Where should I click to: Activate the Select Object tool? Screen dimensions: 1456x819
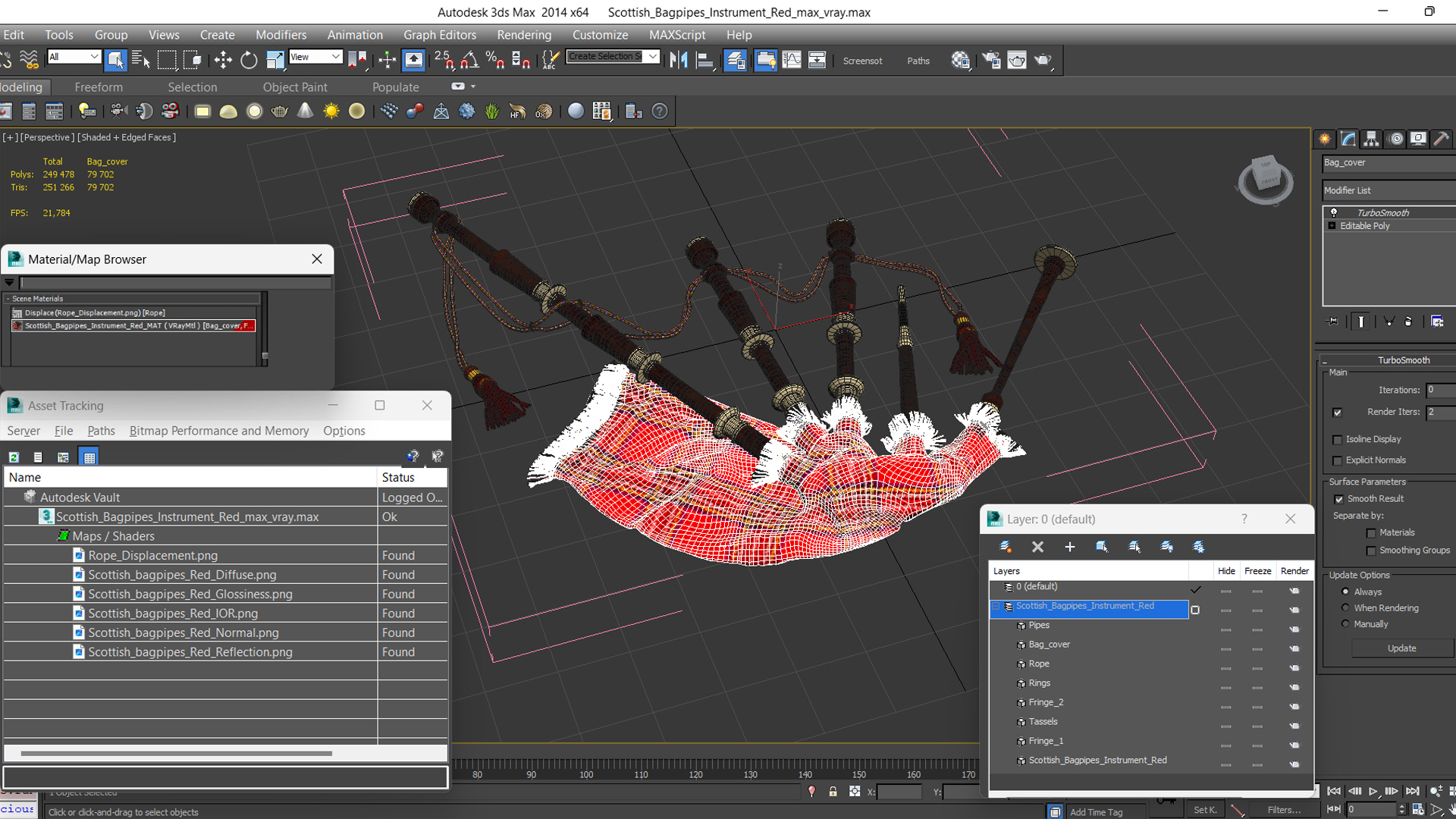[115, 60]
